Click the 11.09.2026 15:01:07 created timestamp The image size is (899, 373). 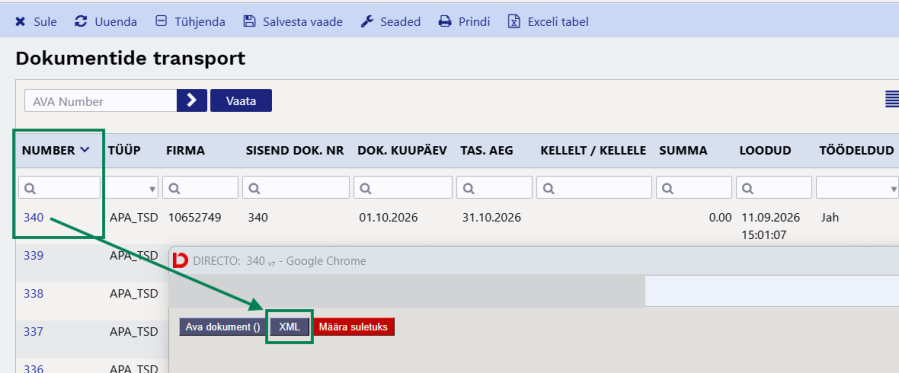tap(771, 226)
